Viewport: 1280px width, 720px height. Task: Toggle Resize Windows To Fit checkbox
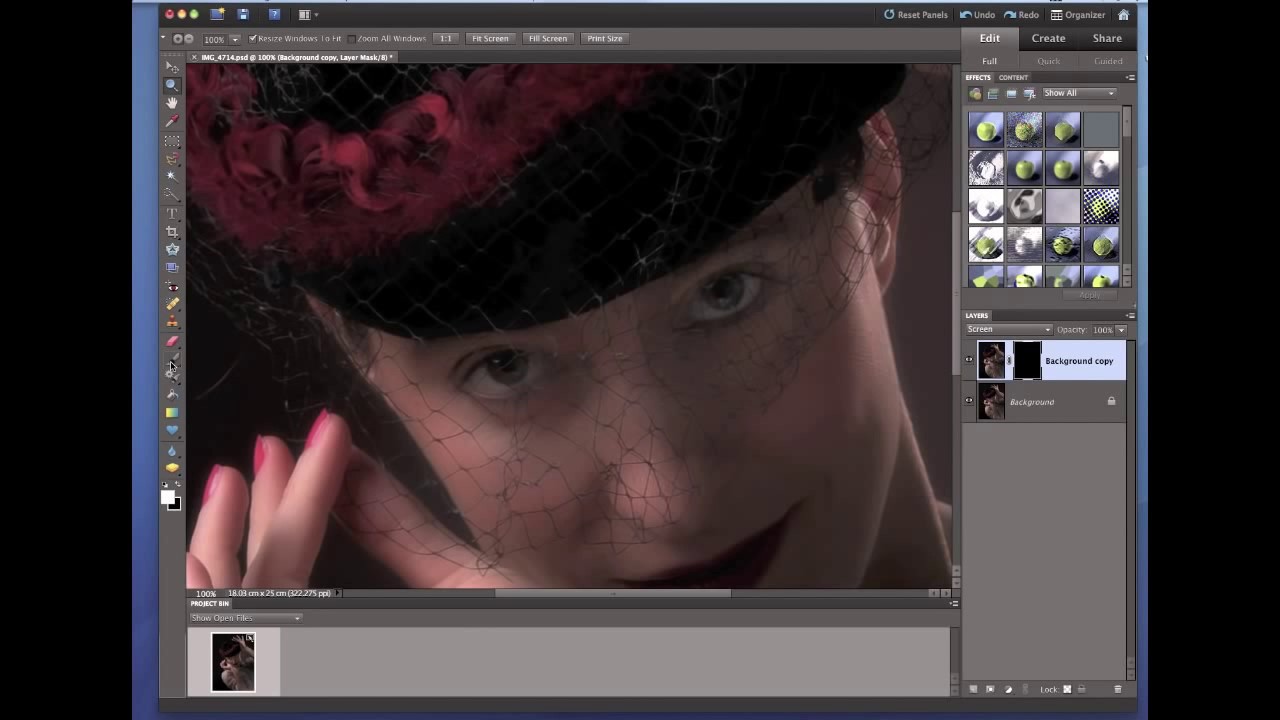pos(253,38)
